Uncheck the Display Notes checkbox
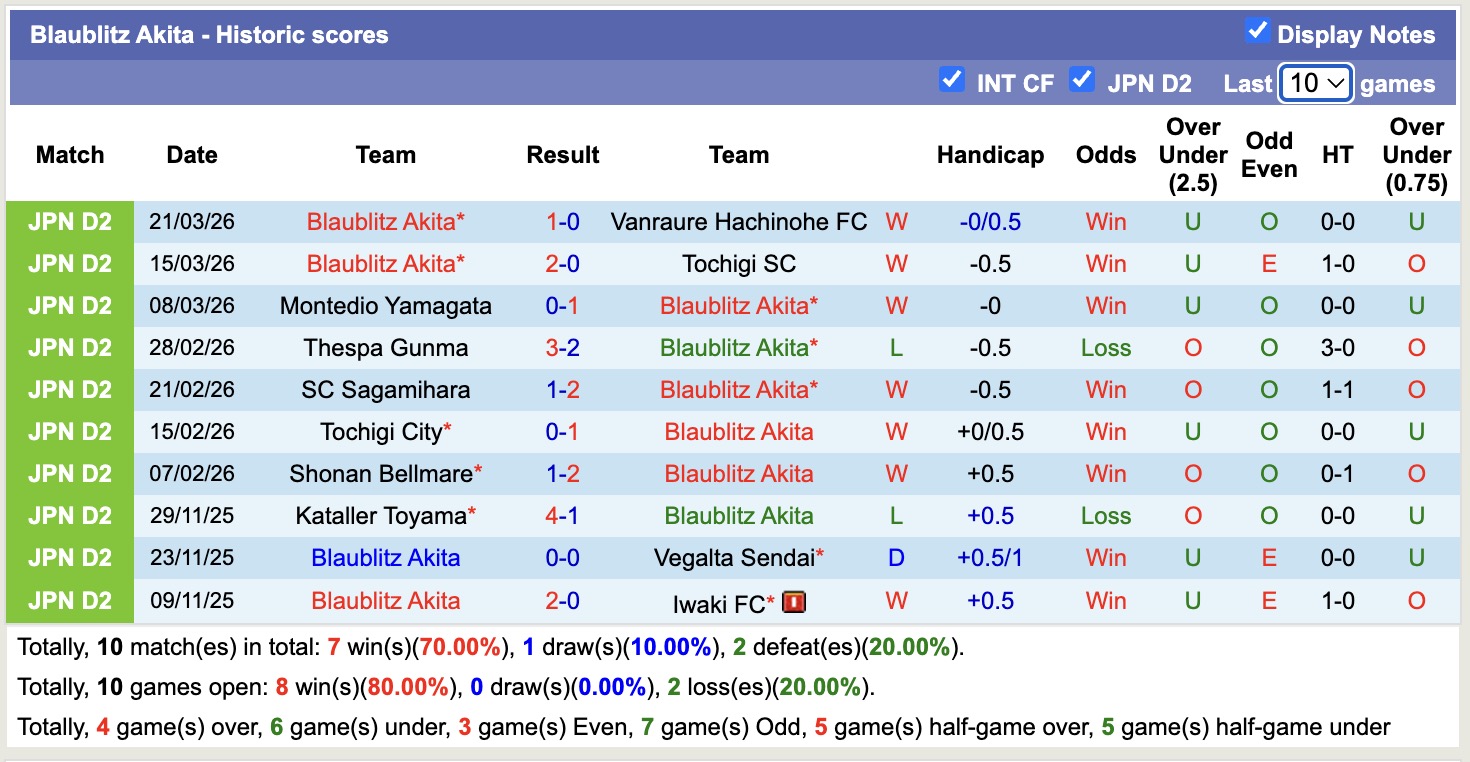1470x762 pixels. tap(1256, 33)
